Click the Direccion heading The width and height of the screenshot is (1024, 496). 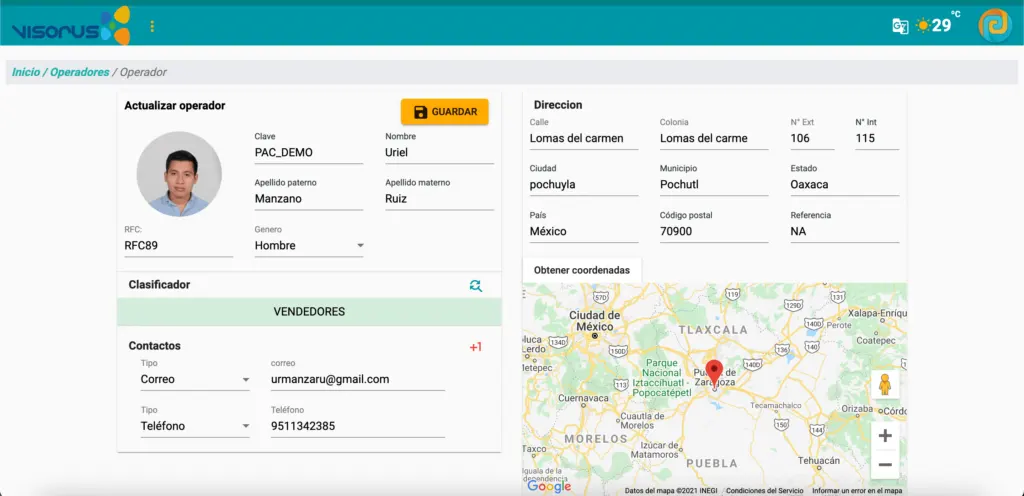coord(558,105)
